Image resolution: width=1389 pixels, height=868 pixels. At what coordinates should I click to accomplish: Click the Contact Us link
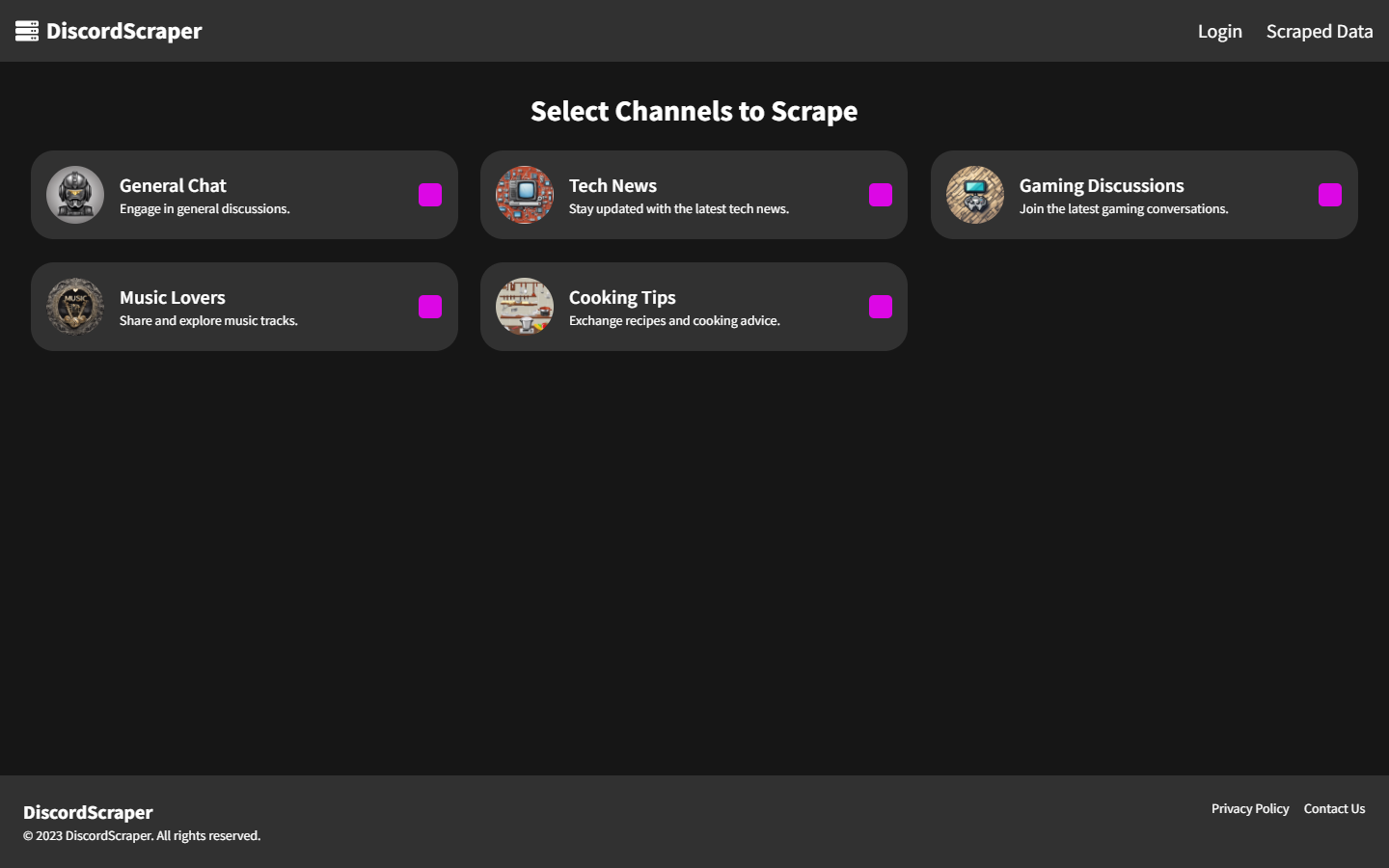pos(1334,808)
